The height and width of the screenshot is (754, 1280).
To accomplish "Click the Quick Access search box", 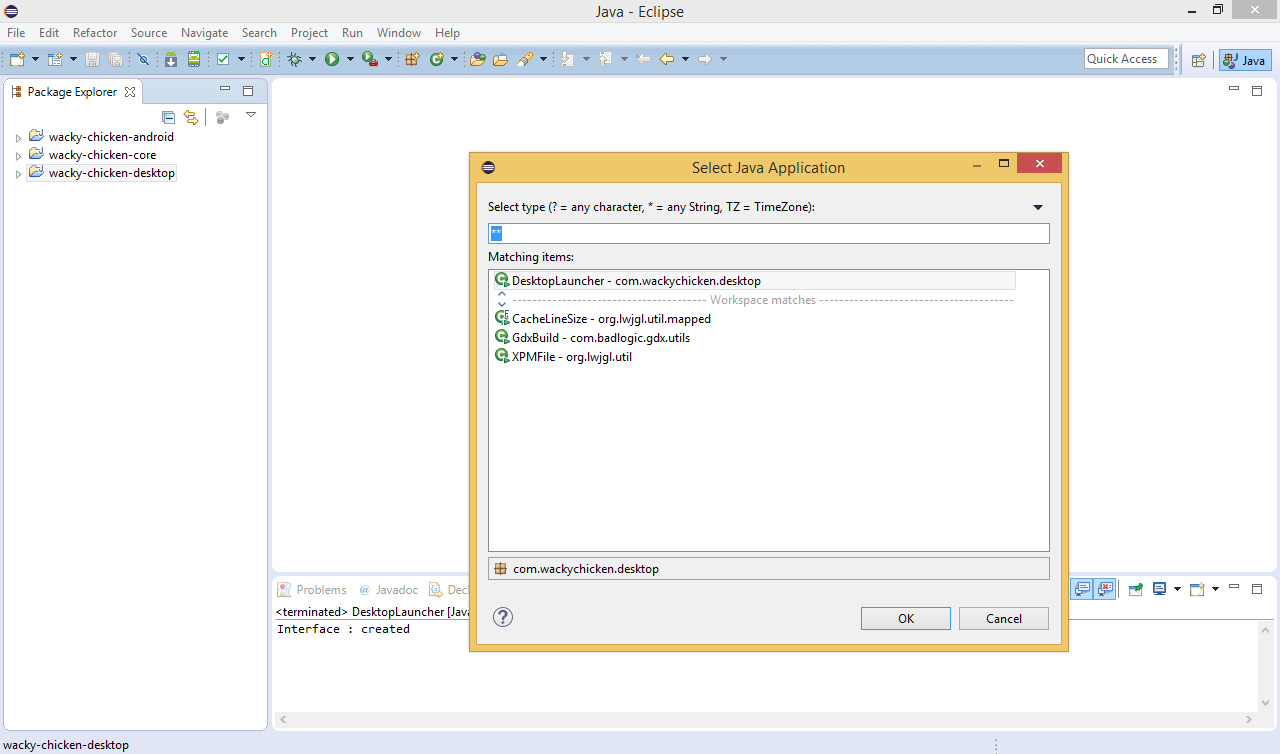I will pyautogui.click(x=1126, y=59).
